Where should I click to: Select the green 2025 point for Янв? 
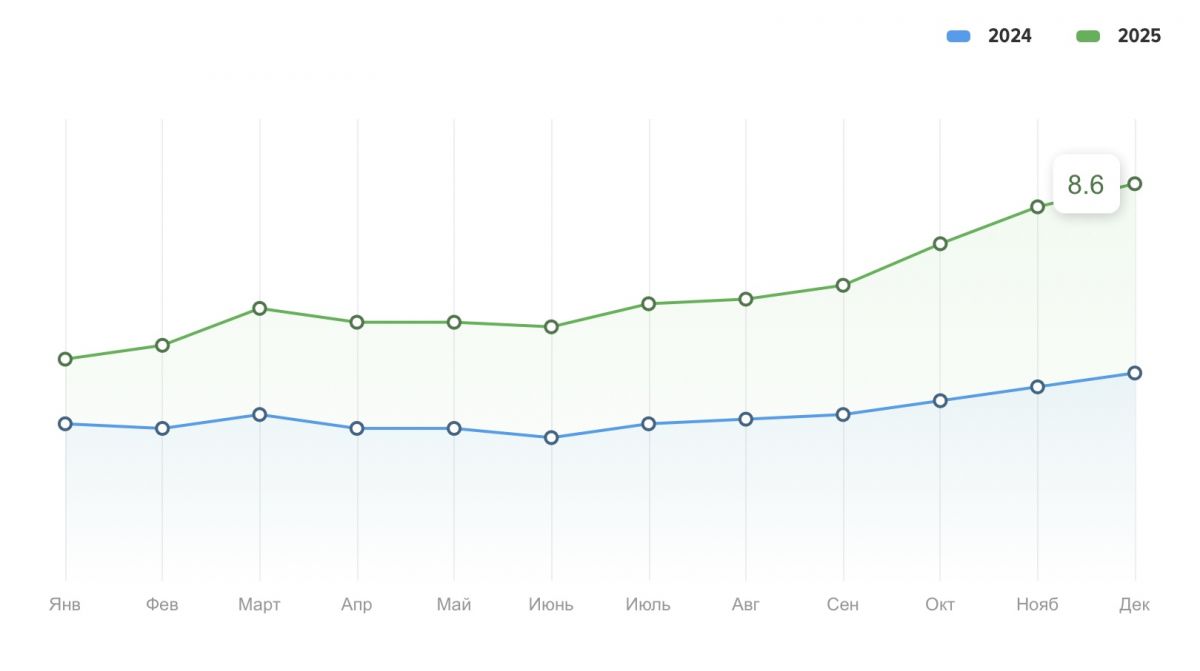pyautogui.click(x=65, y=359)
